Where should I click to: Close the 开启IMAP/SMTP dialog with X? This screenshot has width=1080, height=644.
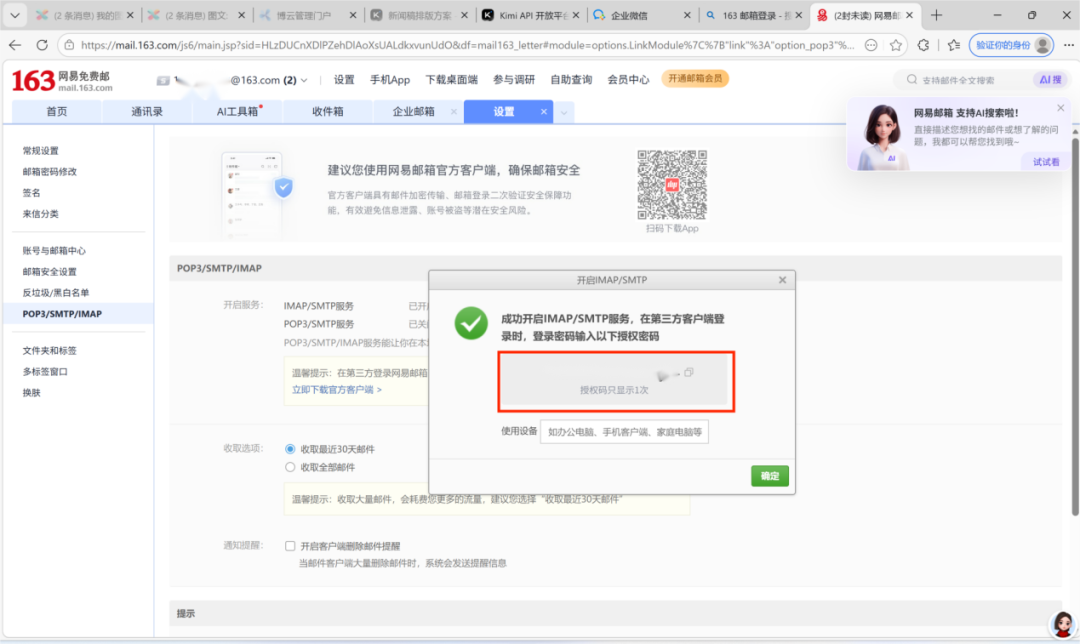782,280
